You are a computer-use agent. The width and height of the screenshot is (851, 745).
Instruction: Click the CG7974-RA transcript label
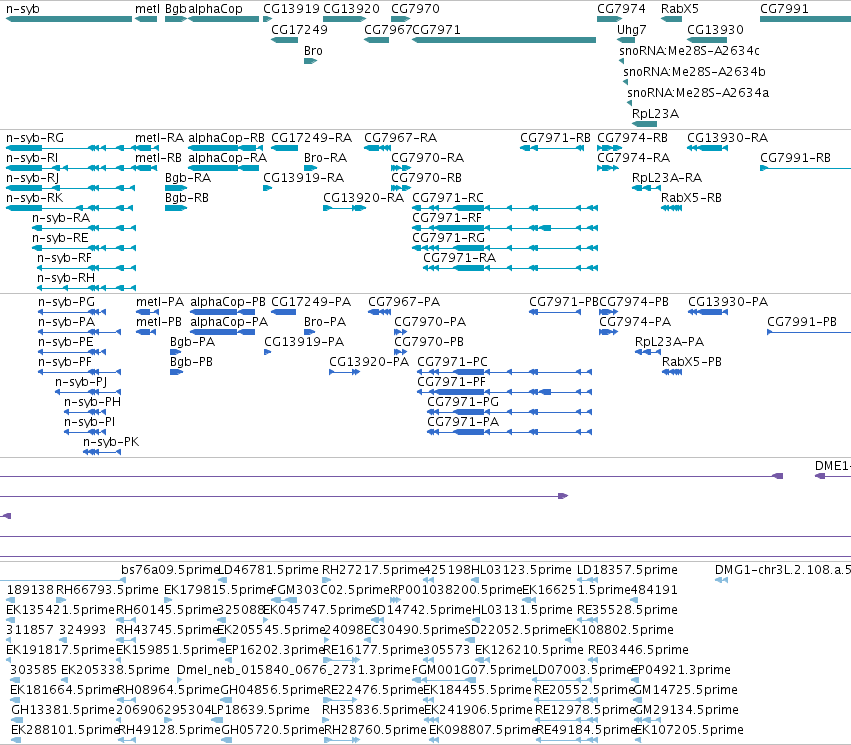click(x=633, y=158)
